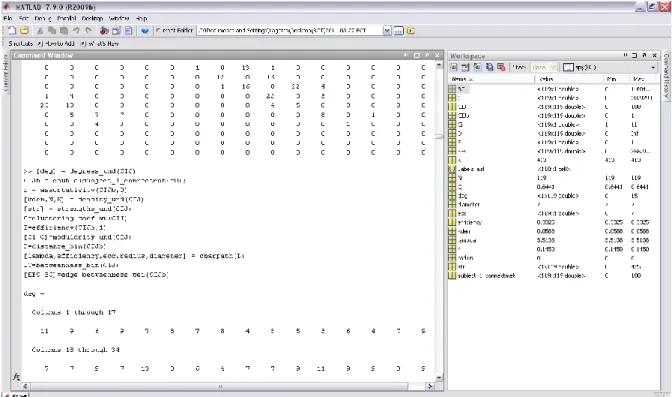Click Open variable icon in Workspace toolbar
This screenshot has width=672, height=397.
(465, 67)
